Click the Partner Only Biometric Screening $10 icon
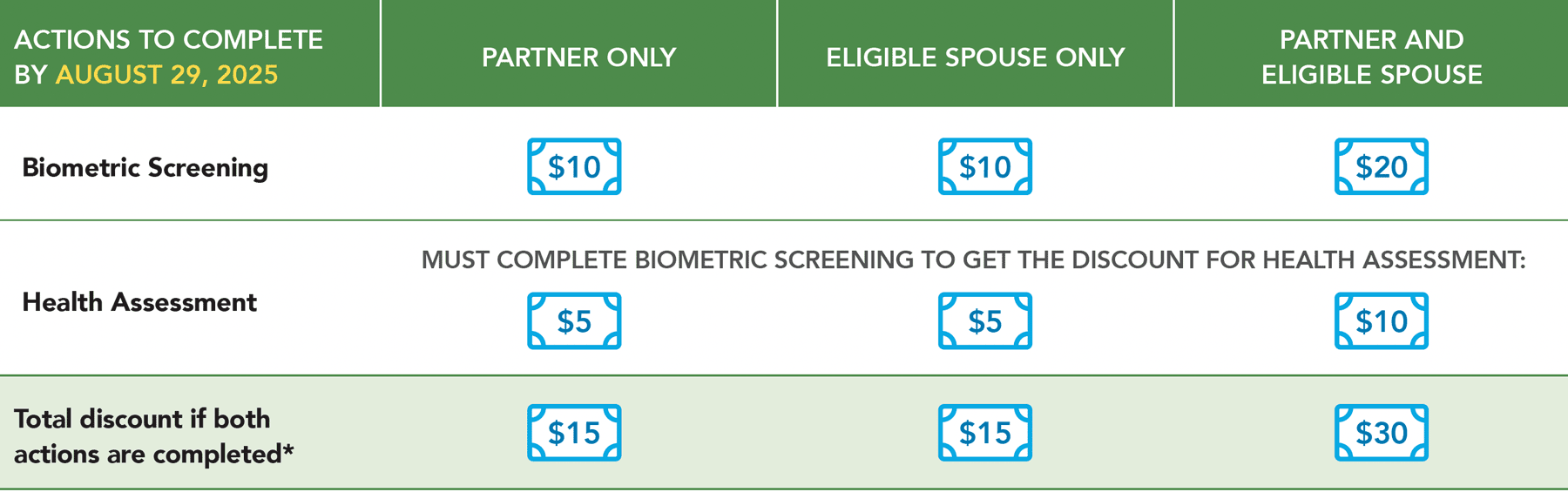 pos(574,166)
